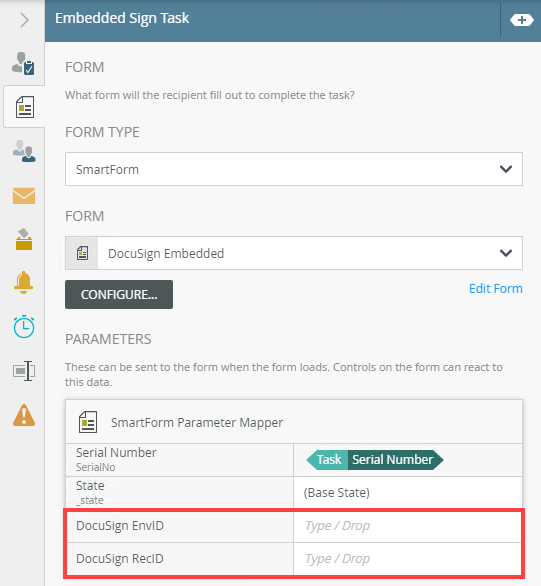Select the Task Serial Number token
The height and width of the screenshot is (586, 541).
375,460
